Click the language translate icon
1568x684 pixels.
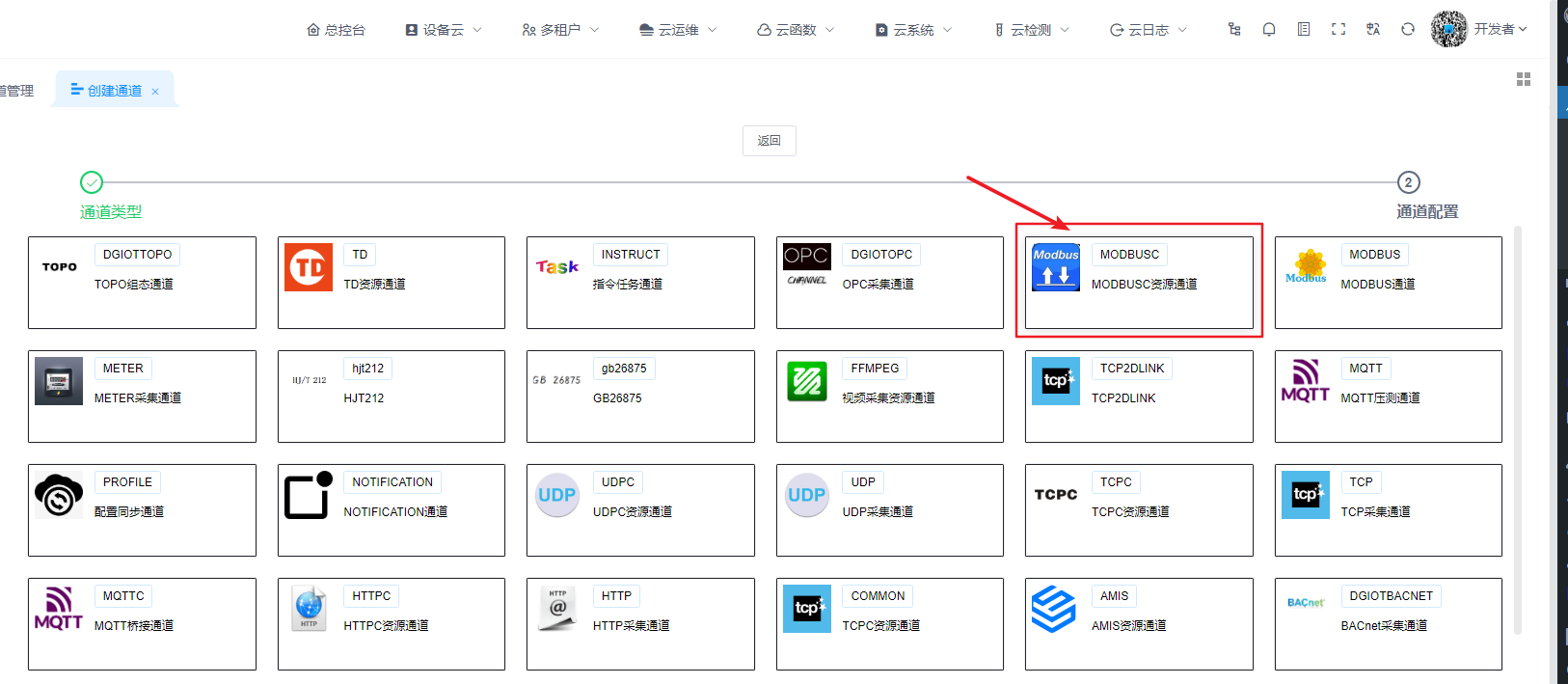(1373, 30)
